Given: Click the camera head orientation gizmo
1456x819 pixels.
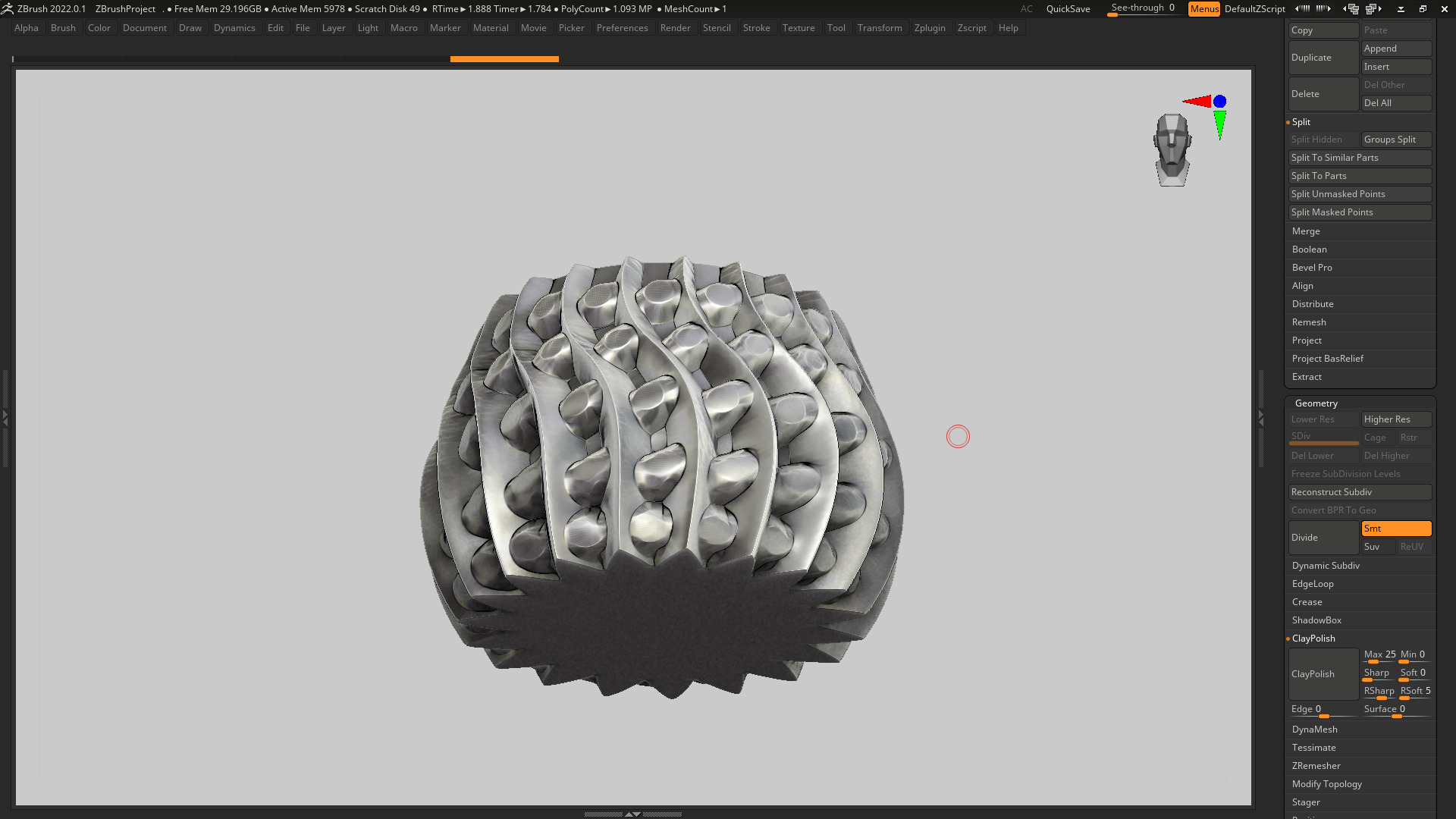Looking at the screenshot, I should pyautogui.click(x=1172, y=150).
